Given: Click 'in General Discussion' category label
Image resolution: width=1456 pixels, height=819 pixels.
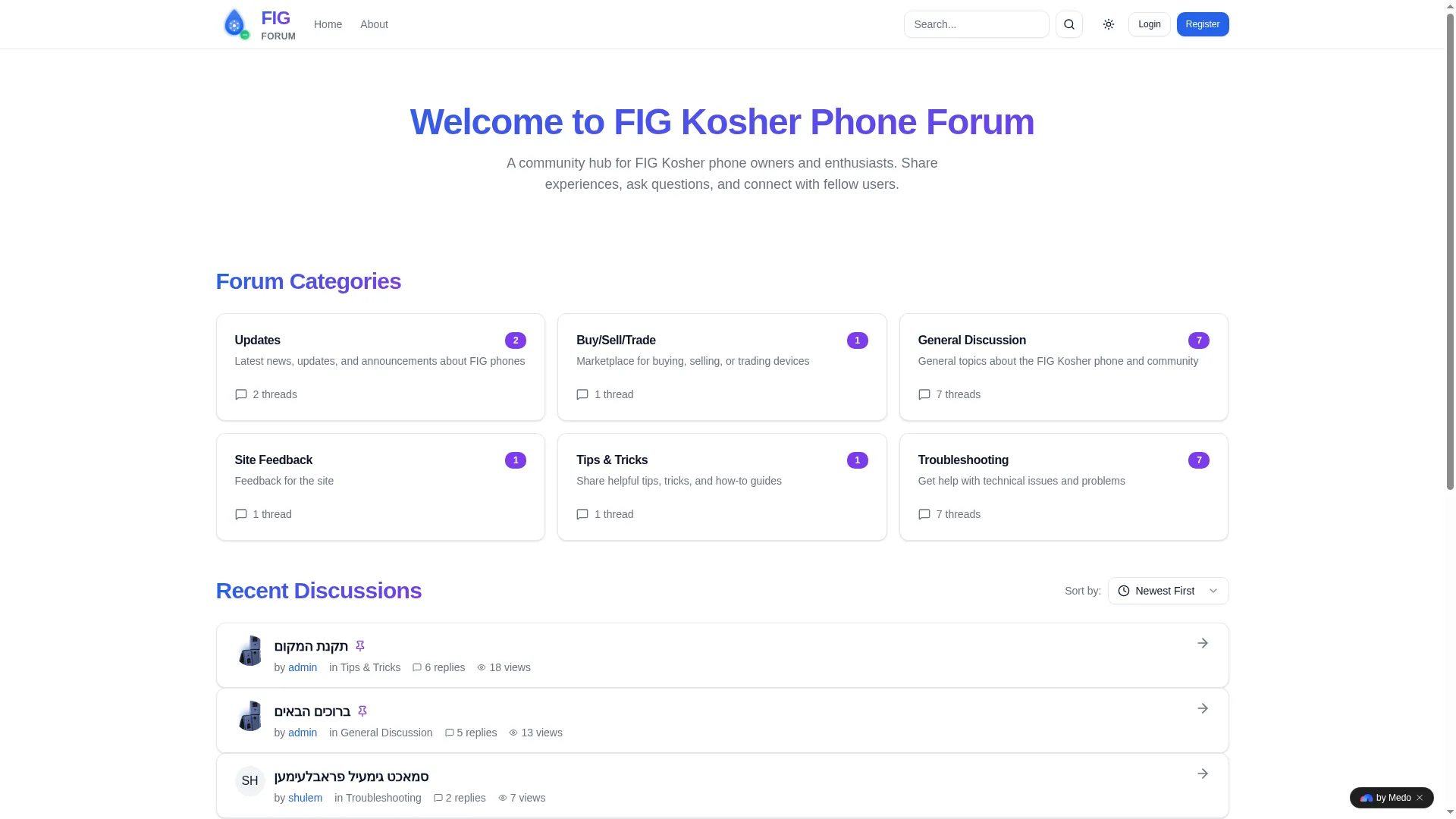Looking at the screenshot, I should [x=381, y=733].
